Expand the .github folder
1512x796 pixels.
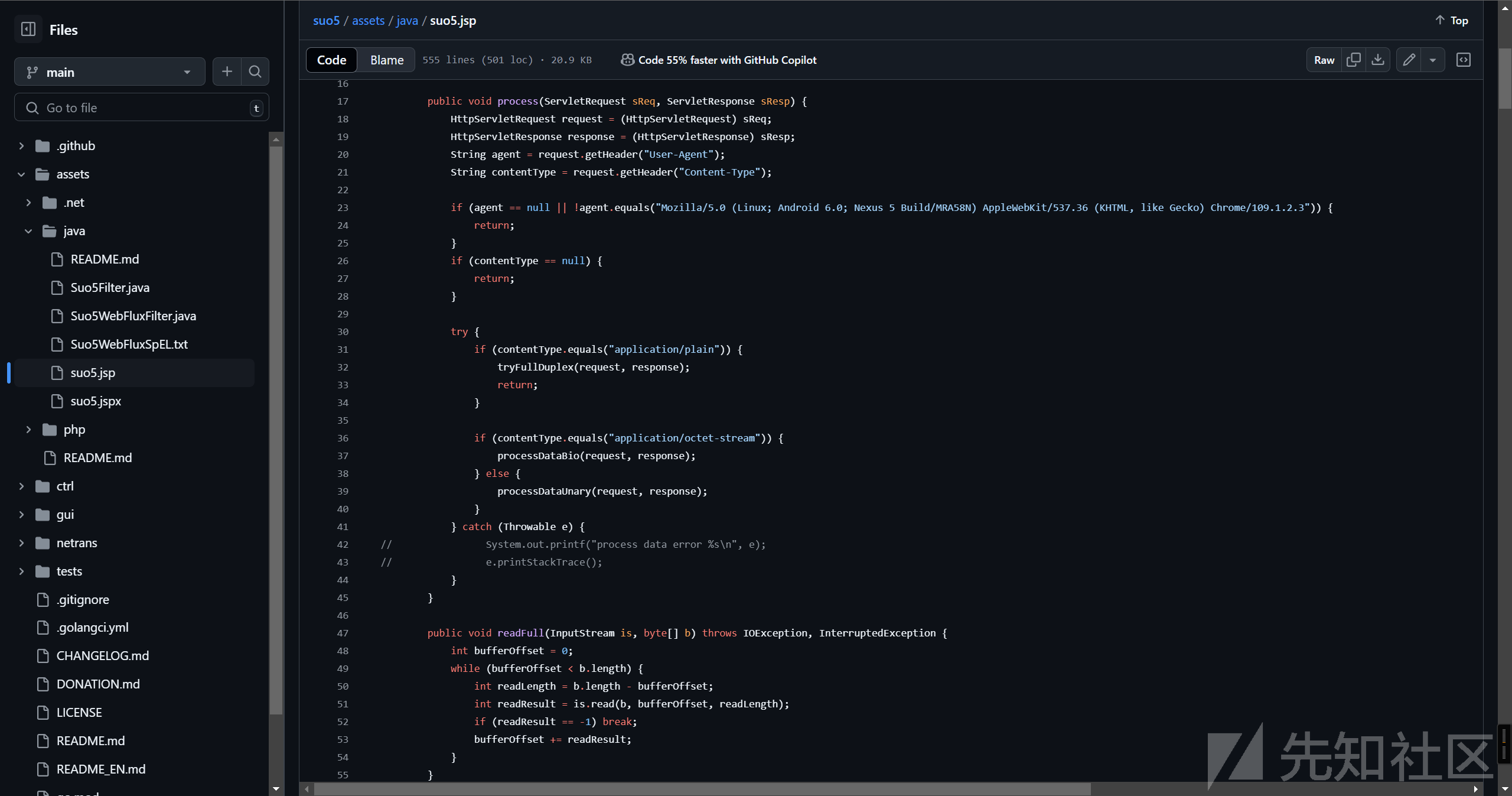click(x=21, y=146)
